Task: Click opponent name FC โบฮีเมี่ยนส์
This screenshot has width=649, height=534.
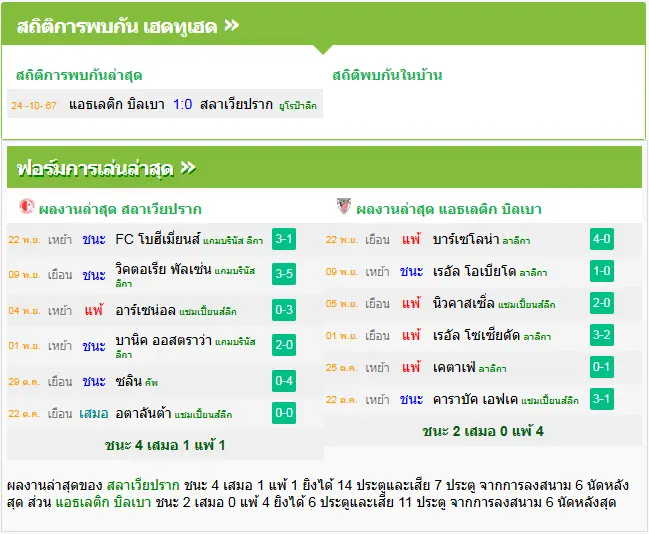Action: tap(158, 239)
